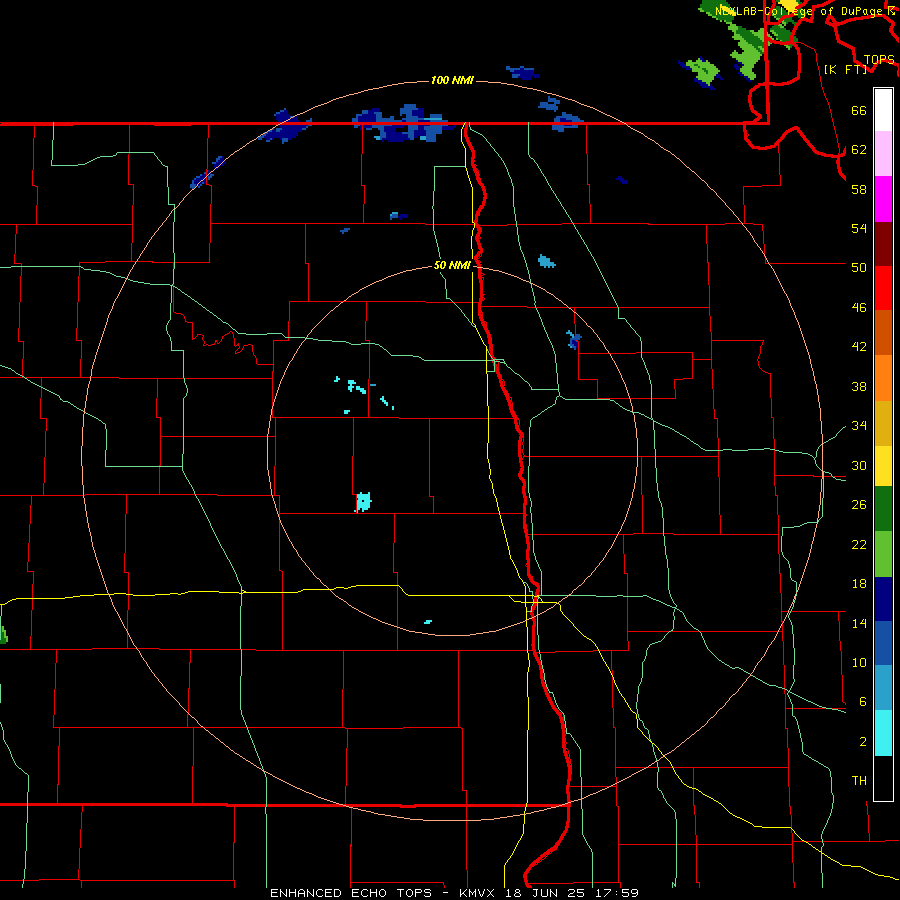Click the "TH" legend label
This screenshot has width=900, height=900.
point(859,780)
